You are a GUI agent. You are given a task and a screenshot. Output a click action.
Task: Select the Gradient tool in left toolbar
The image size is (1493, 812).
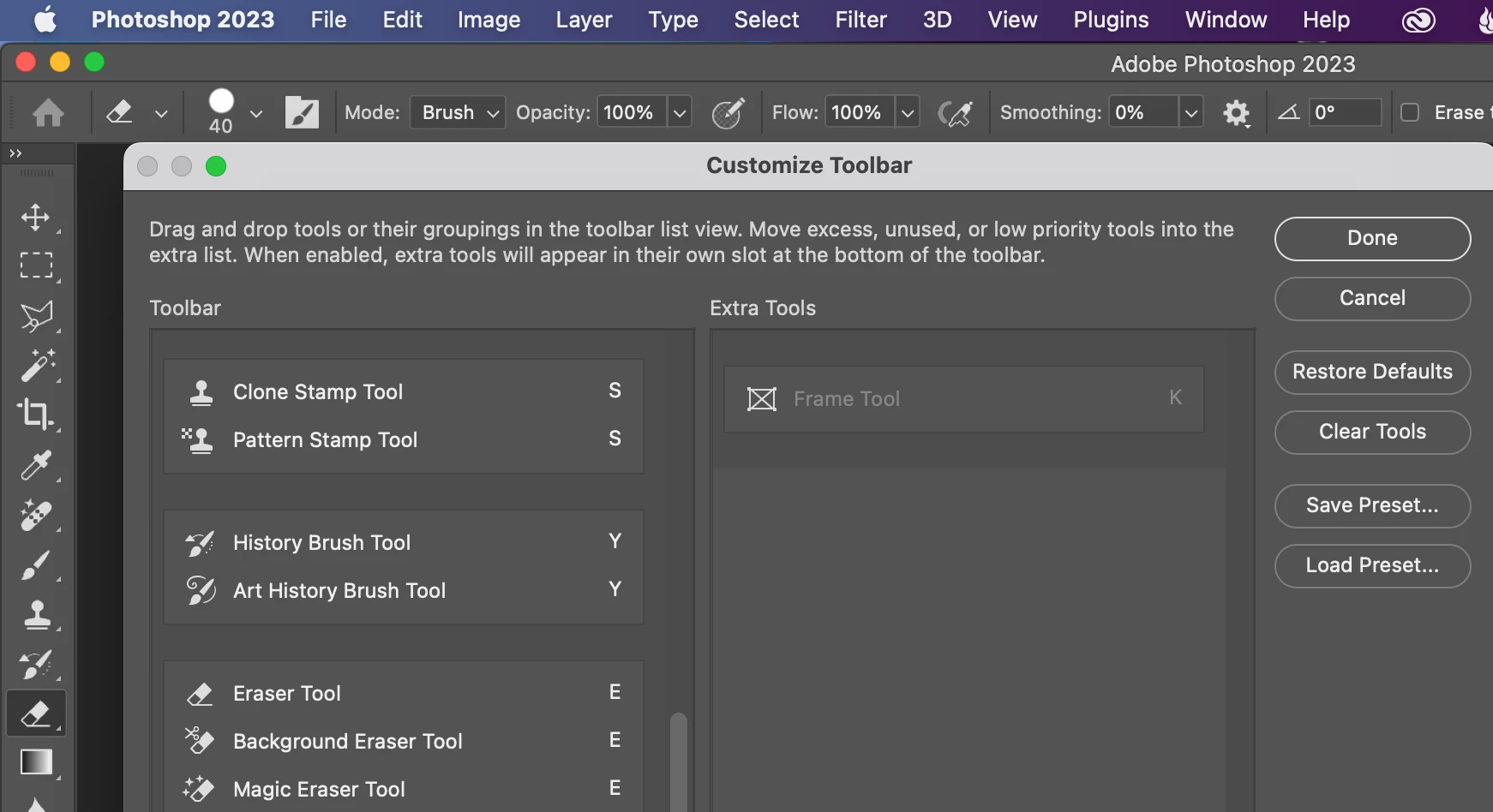pos(36,762)
